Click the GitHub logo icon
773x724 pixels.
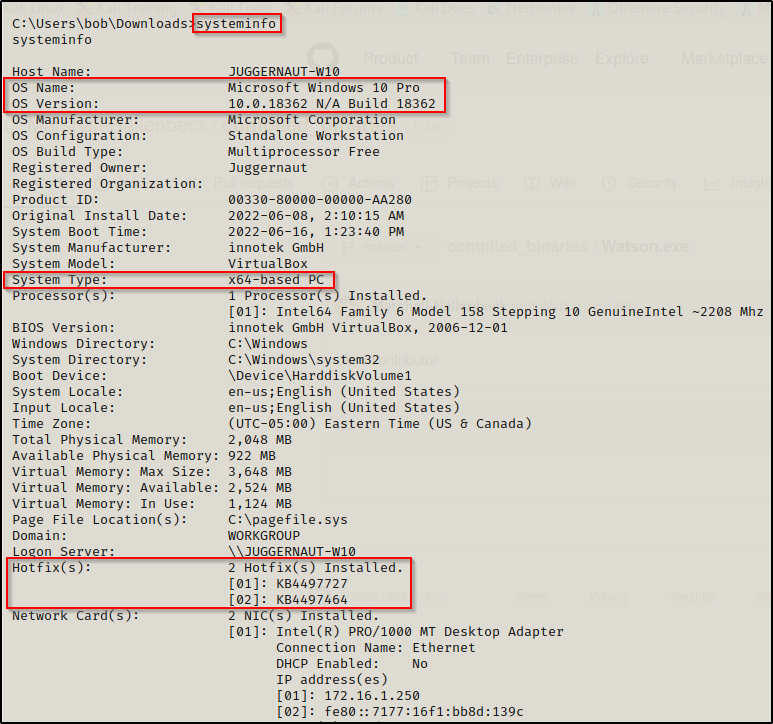(322, 58)
